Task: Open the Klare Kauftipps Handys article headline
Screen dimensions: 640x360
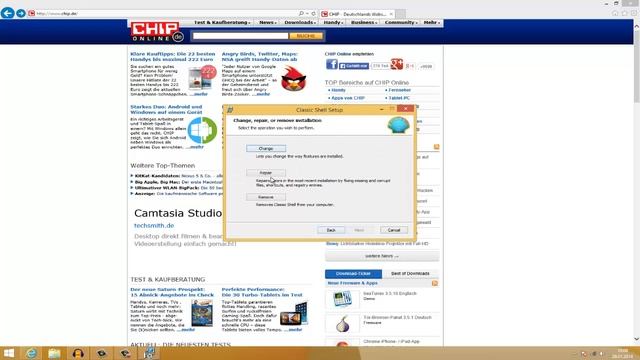Action: coord(172,56)
